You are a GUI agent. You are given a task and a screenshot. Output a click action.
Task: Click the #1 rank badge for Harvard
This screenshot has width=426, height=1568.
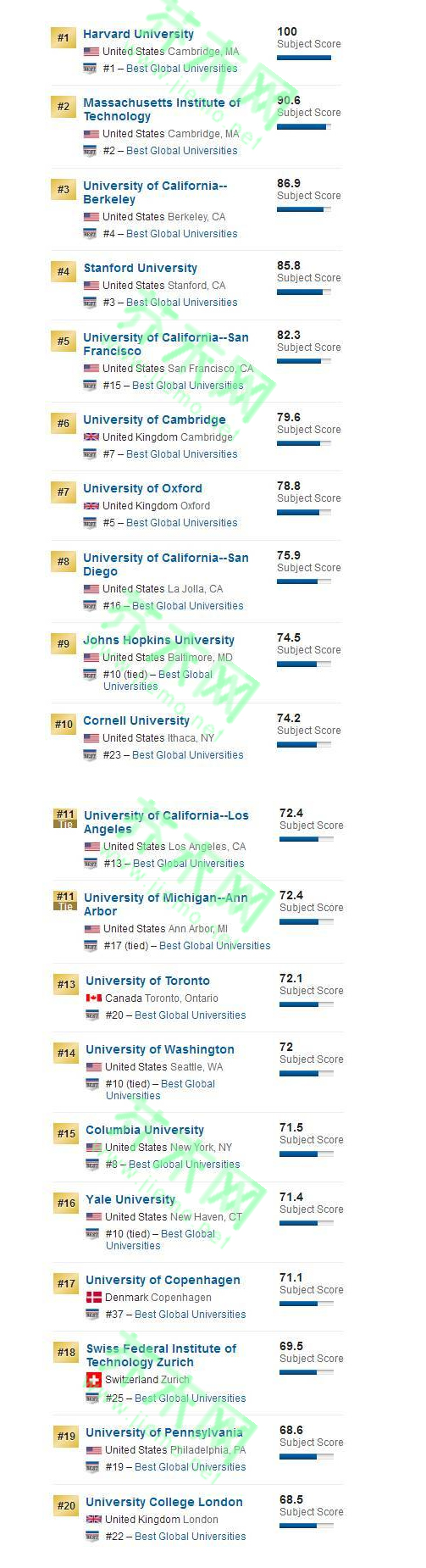[64, 37]
